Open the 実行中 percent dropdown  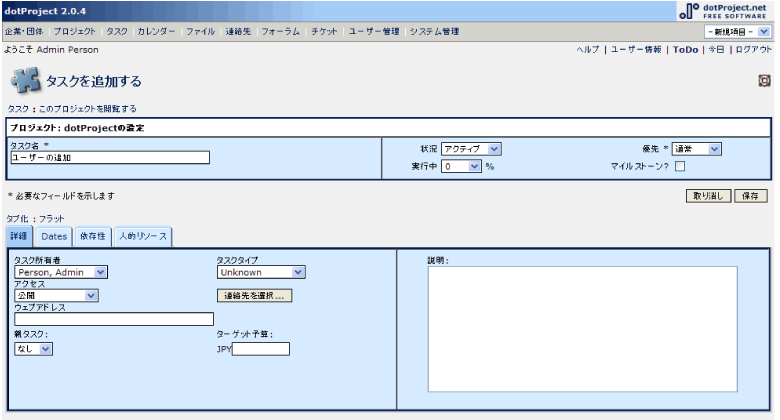coord(461,166)
